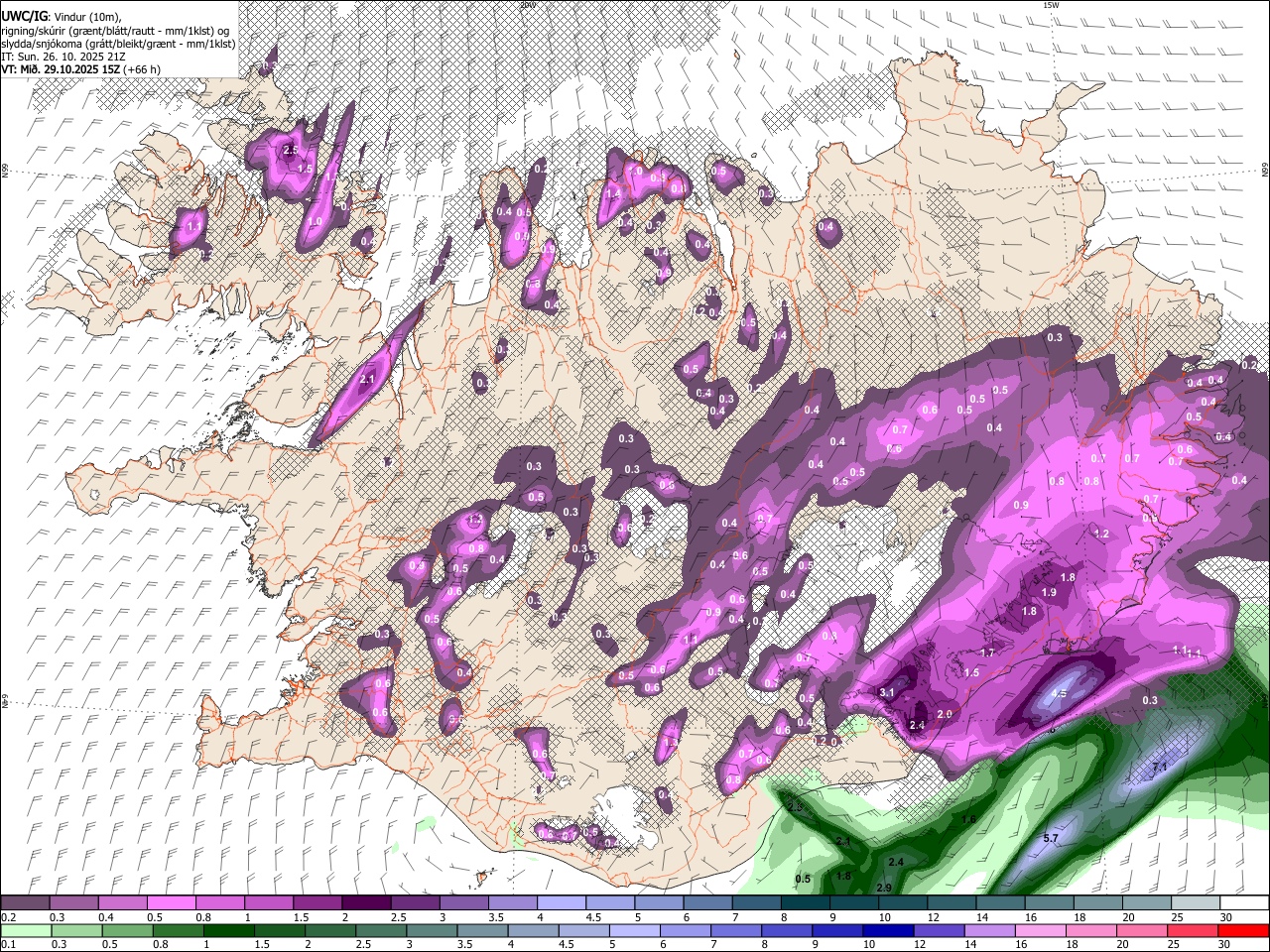Pick the light pink rain legend swatch after 16

click(x=1040, y=930)
